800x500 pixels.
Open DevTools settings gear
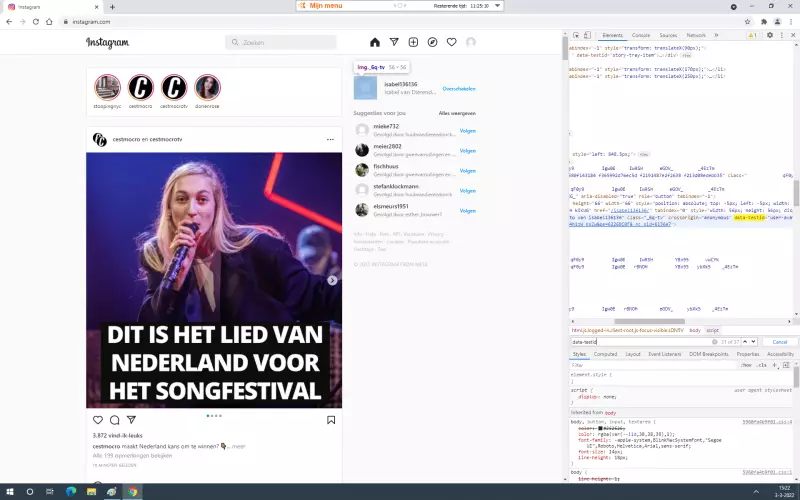(770, 35)
